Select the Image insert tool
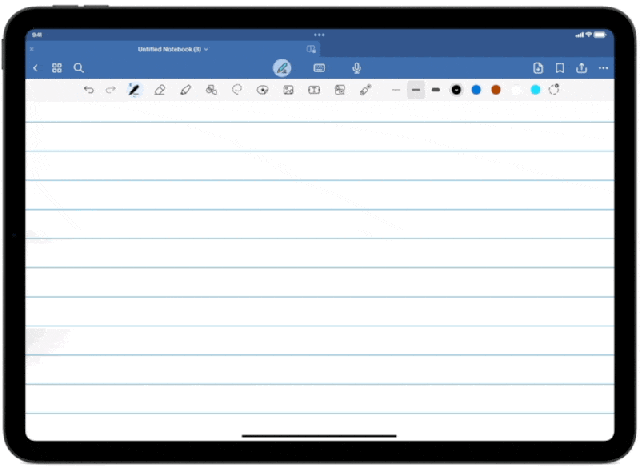This screenshot has height=470, width=640. 288,90
